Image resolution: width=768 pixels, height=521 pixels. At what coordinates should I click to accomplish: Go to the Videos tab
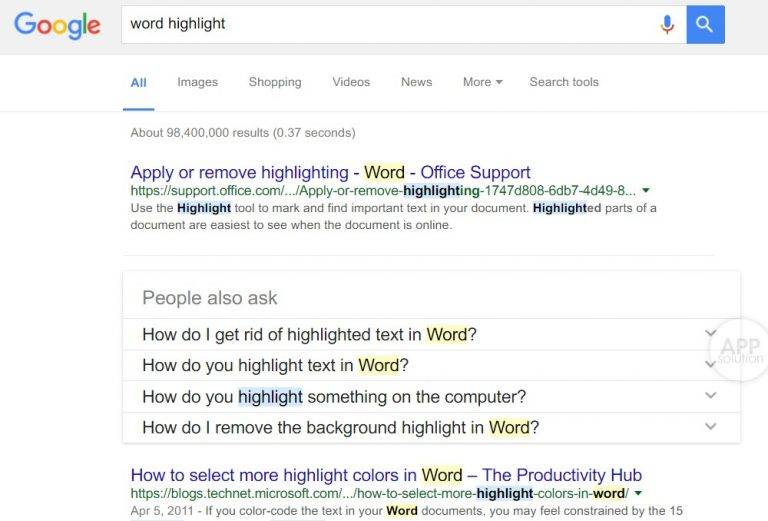351,82
